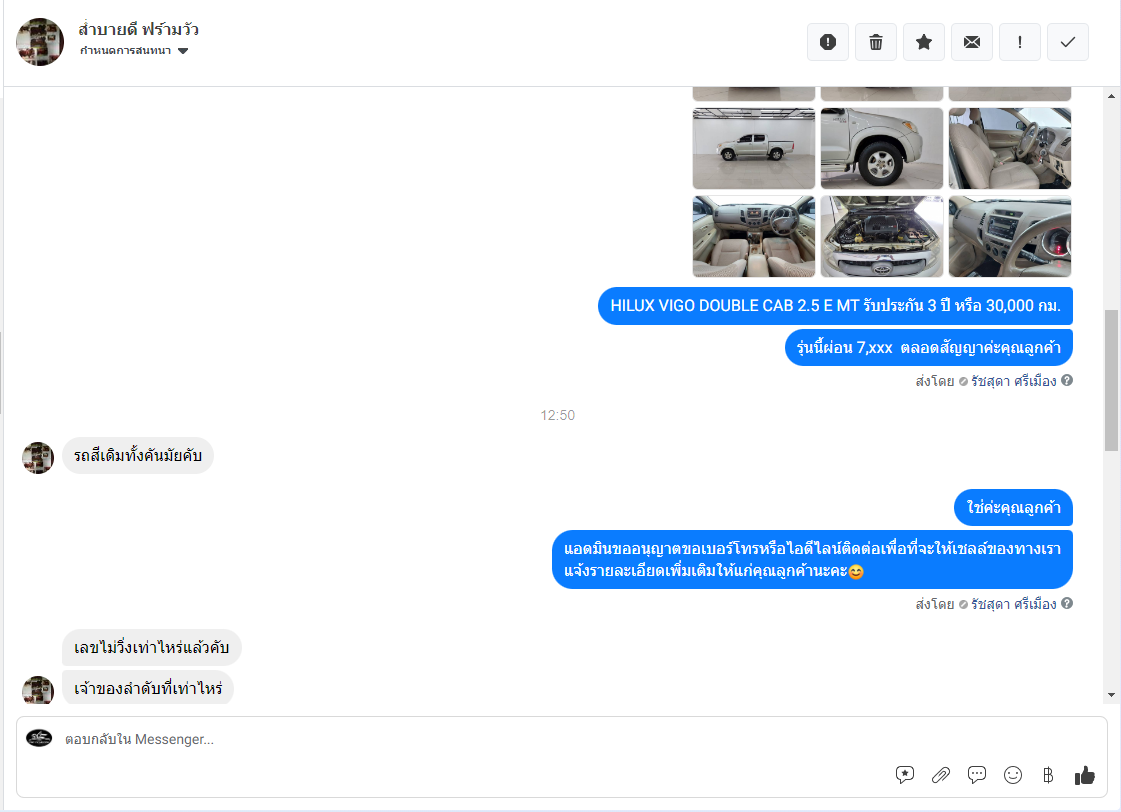Star this conversation as follow-up
Viewport: 1121px width, 812px height.
[x=924, y=42]
